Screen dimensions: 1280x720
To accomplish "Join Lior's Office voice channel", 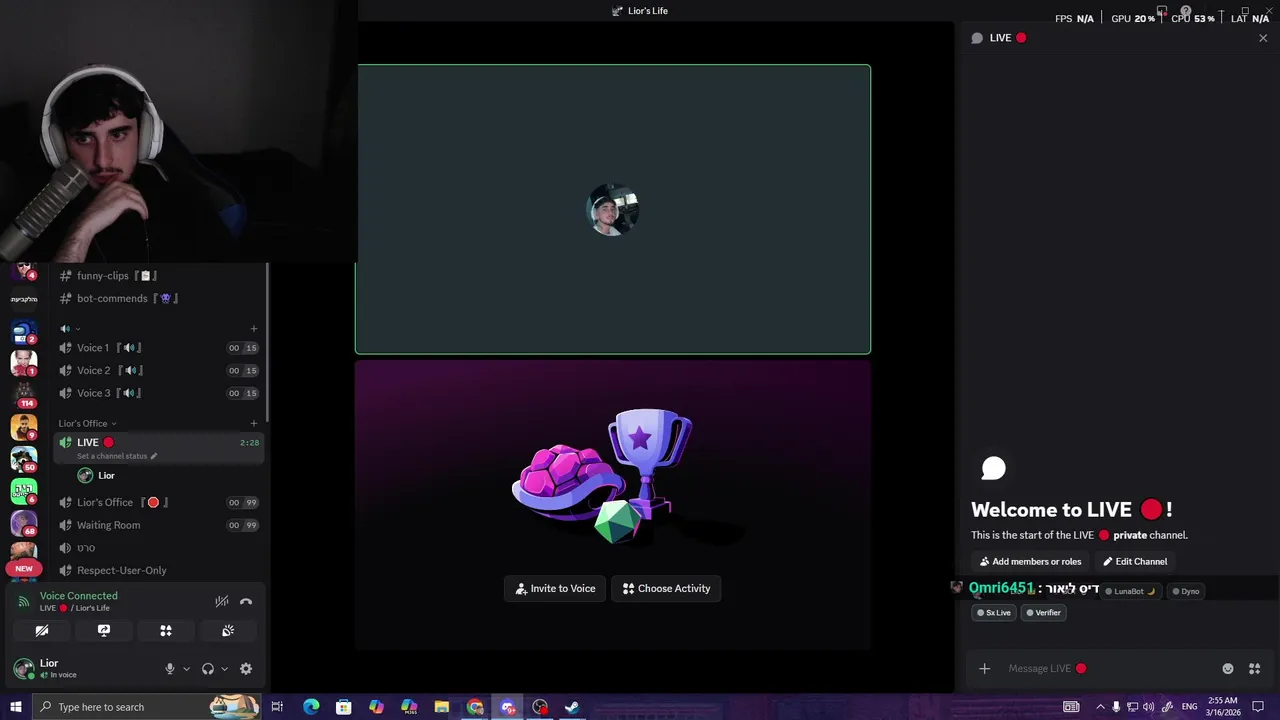I will (160, 502).
